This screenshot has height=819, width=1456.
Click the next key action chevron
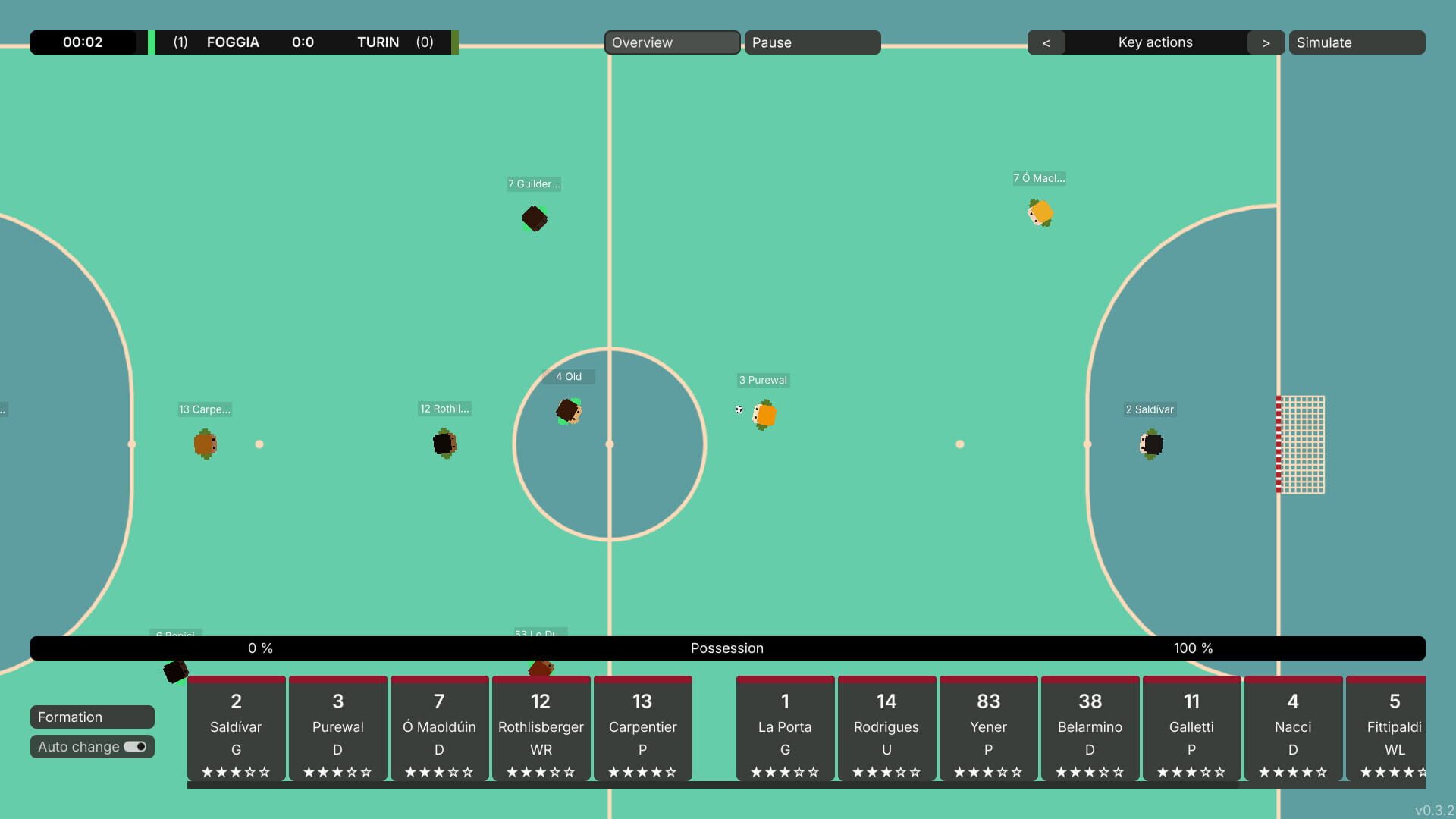coord(1265,42)
